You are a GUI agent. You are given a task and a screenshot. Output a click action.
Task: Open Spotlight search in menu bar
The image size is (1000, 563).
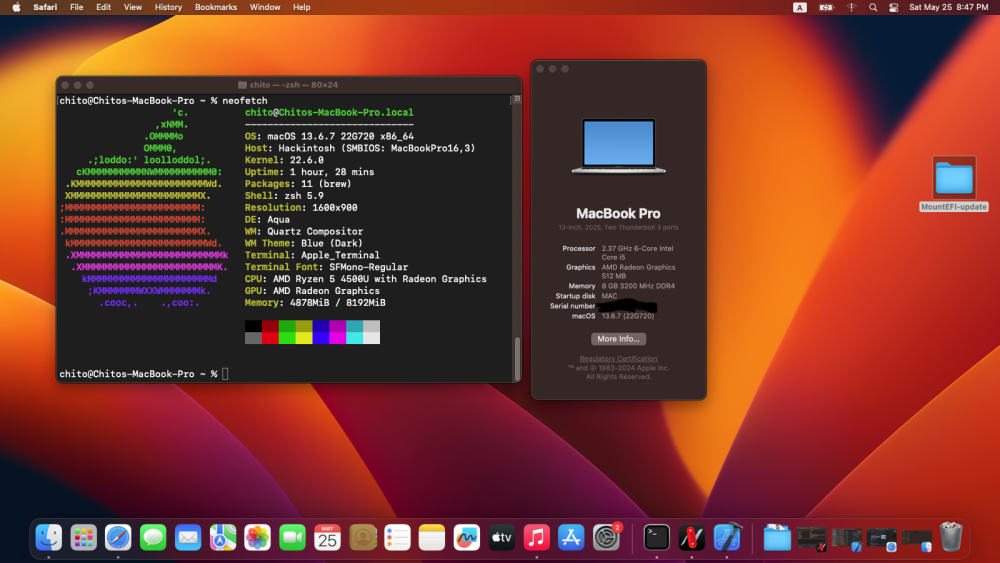(x=872, y=7)
